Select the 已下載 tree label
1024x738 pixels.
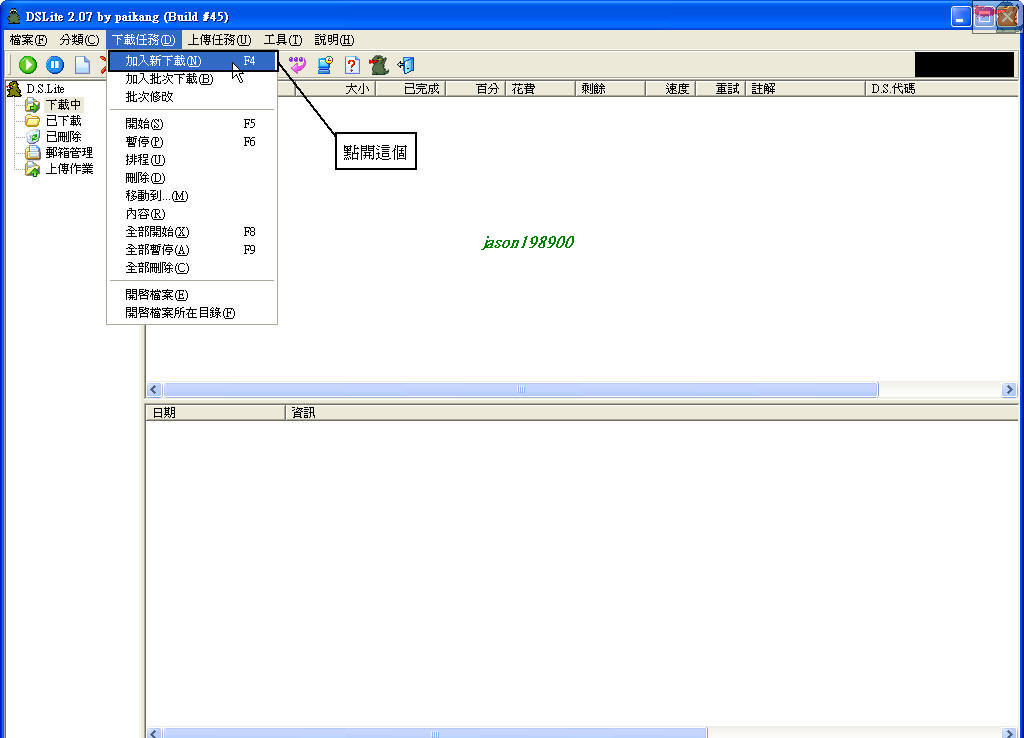(x=63, y=121)
